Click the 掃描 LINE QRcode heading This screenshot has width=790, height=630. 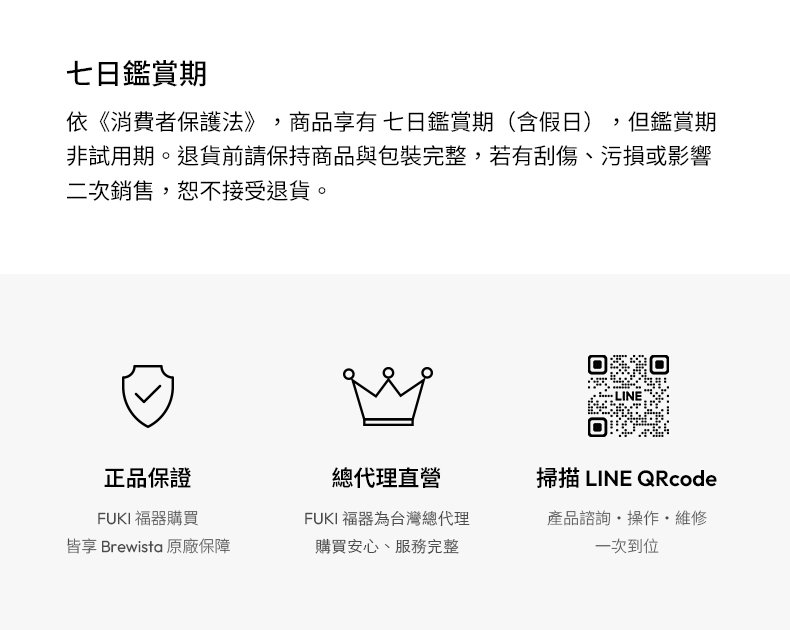tap(626, 478)
